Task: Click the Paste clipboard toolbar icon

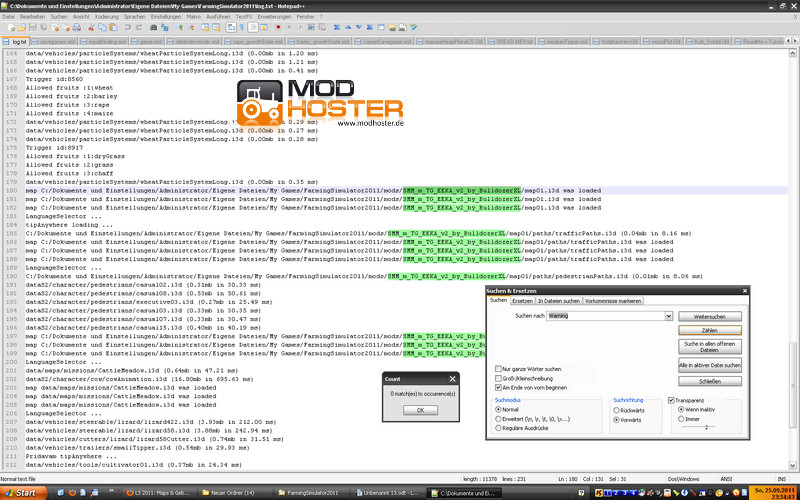Action: click(113, 28)
